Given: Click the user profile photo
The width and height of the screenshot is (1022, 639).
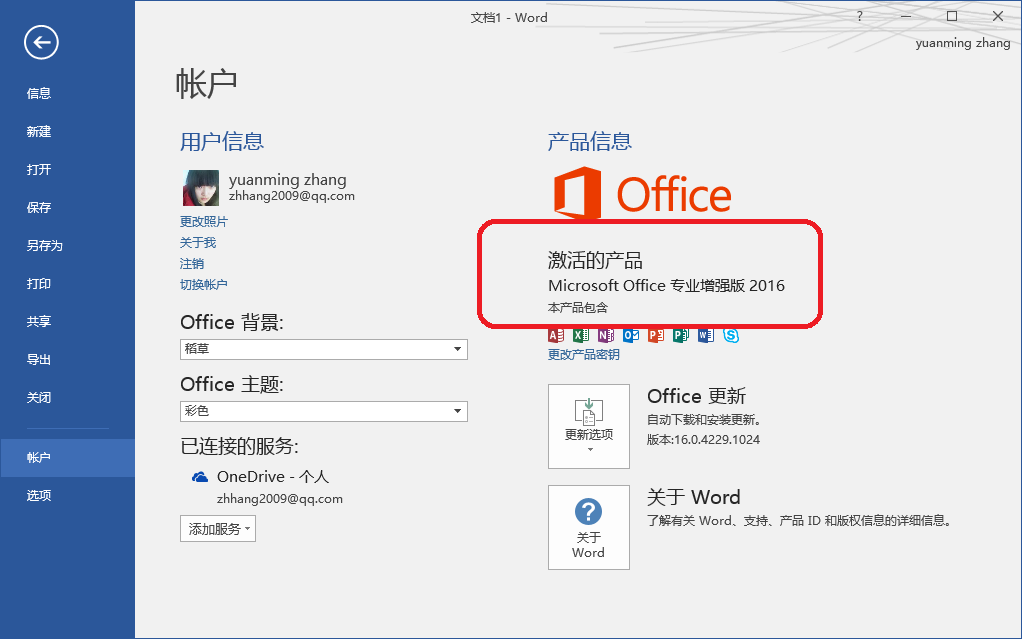Looking at the screenshot, I should click(x=201, y=188).
